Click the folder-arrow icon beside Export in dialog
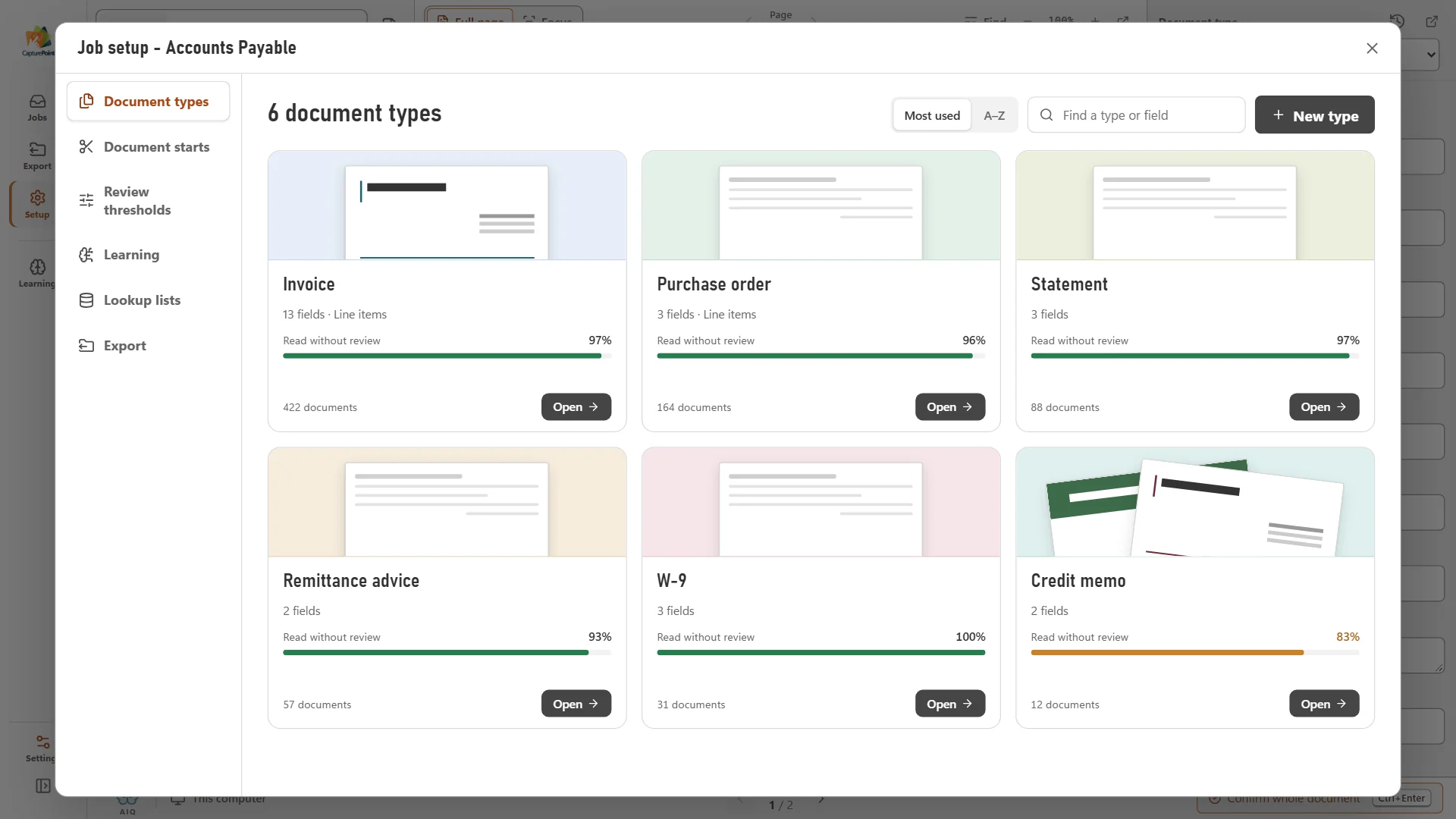1456x819 pixels. (x=86, y=346)
